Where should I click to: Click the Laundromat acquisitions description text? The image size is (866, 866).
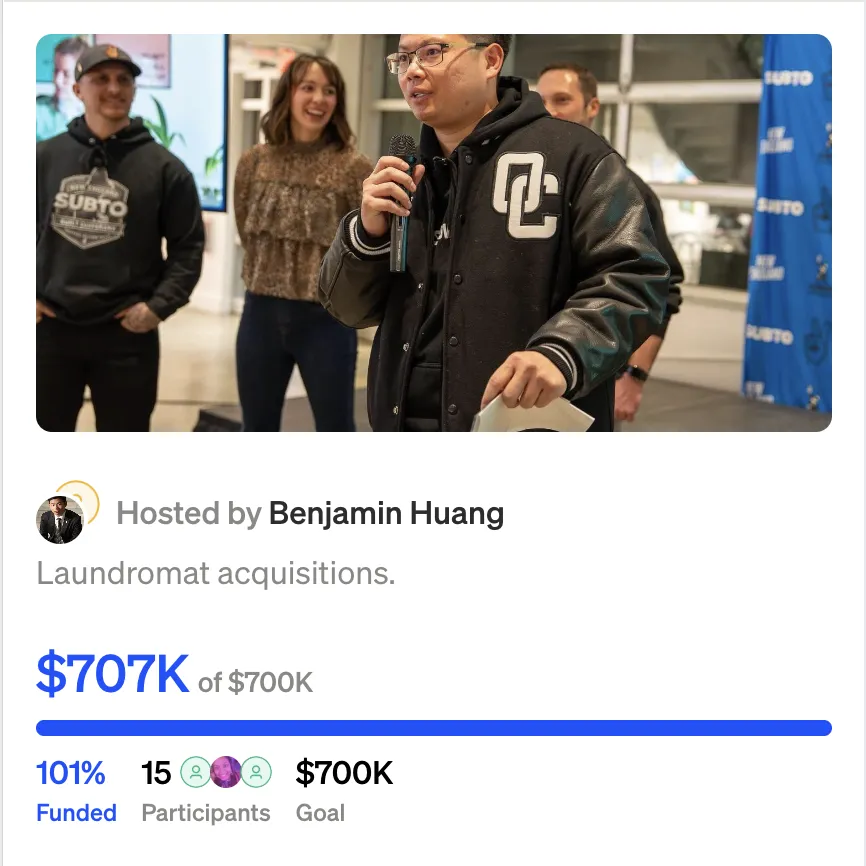(216, 573)
